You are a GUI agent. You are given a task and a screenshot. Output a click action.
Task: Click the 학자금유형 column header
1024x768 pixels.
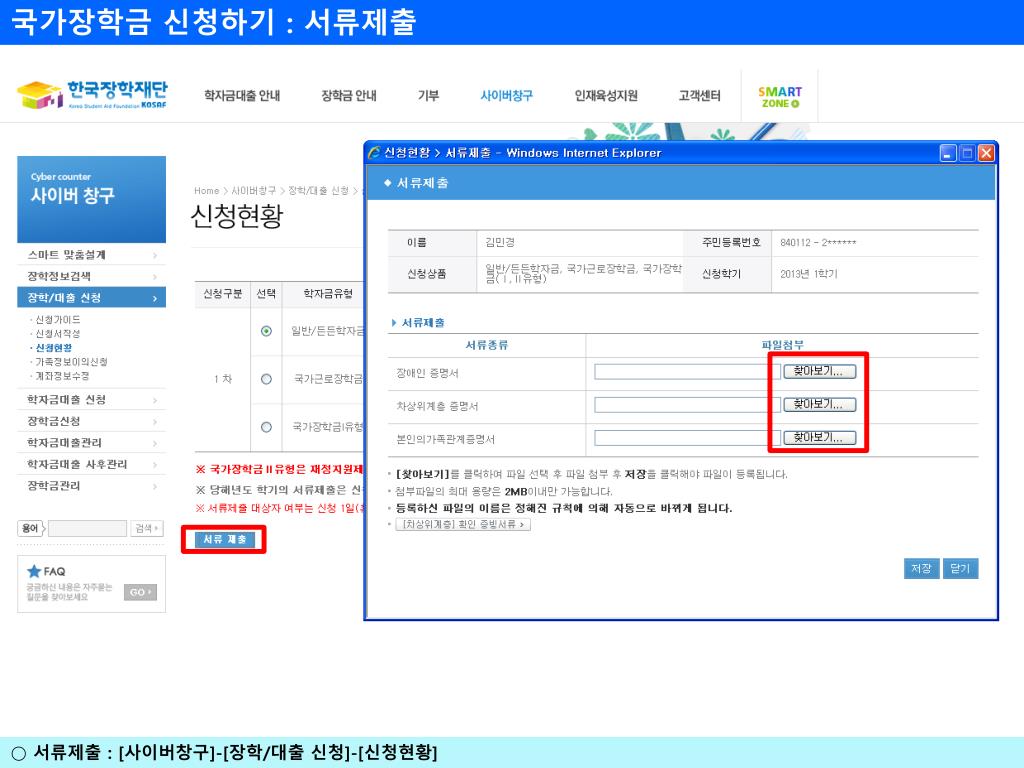point(328,294)
